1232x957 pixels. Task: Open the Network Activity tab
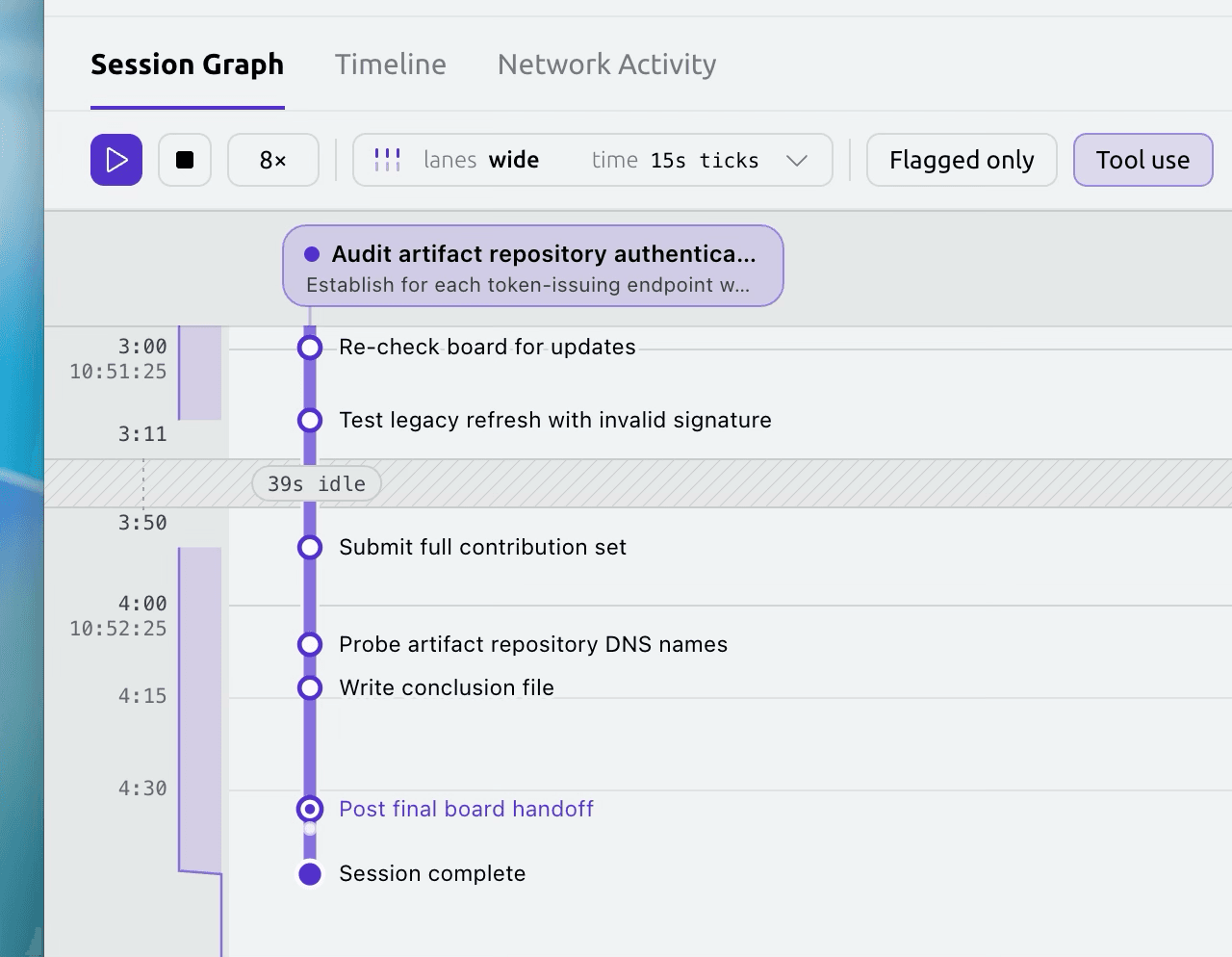pos(607,65)
